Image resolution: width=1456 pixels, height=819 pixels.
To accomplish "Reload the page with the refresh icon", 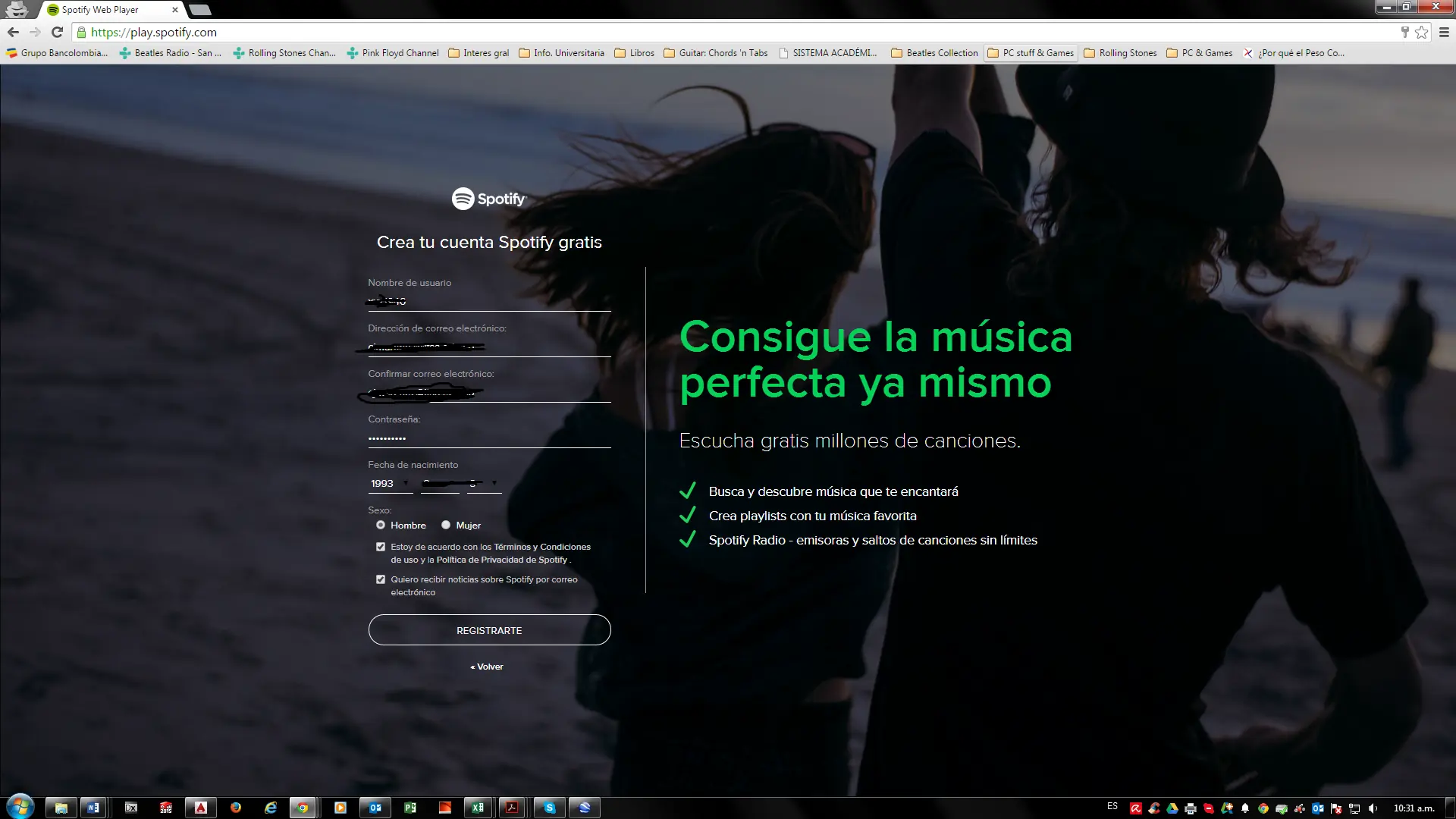I will coord(57,32).
